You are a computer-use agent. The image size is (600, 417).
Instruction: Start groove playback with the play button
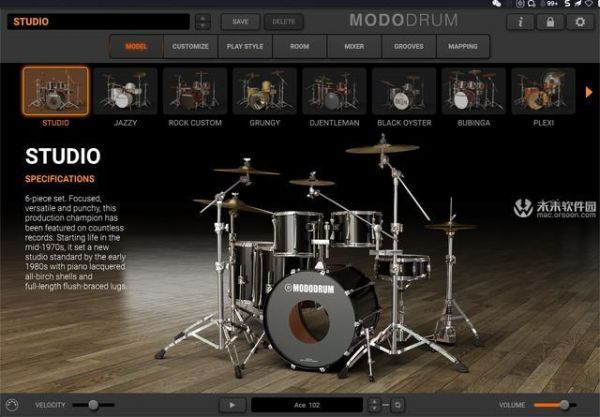click(x=232, y=405)
